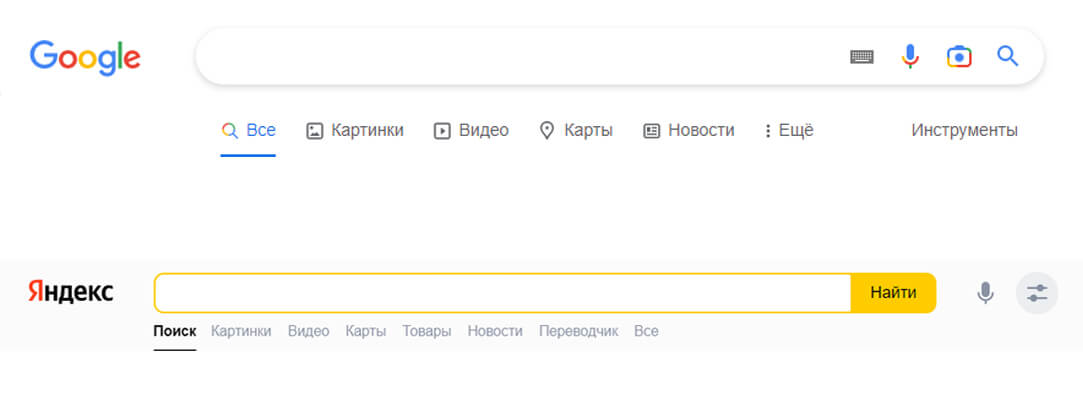Open Yandex Карты tab
Screen dimensions: 1083x411
[x=365, y=331]
